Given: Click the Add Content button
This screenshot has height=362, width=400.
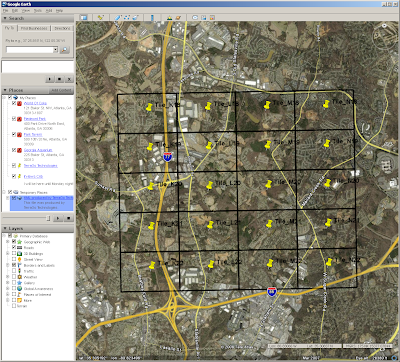Looking at the screenshot, I should click(61, 90).
